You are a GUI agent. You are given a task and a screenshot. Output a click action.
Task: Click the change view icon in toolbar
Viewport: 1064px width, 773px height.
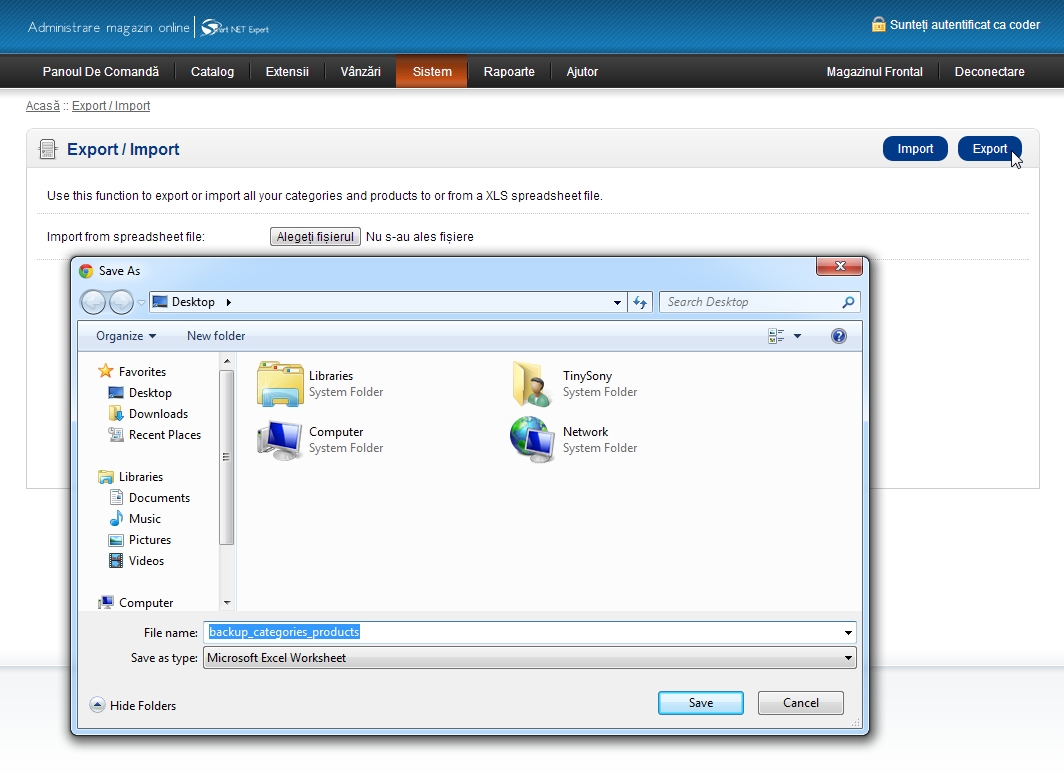click(x=776, y=336)
